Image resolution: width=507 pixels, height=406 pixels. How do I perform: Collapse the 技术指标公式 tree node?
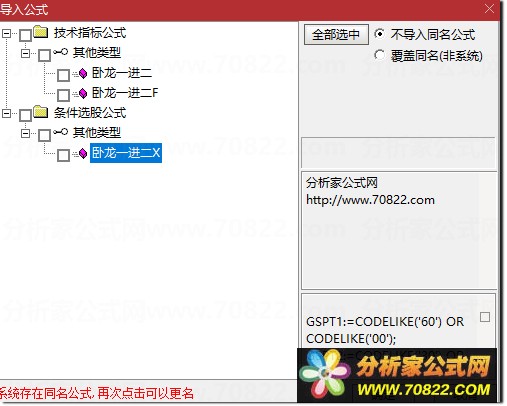[6, 33]
